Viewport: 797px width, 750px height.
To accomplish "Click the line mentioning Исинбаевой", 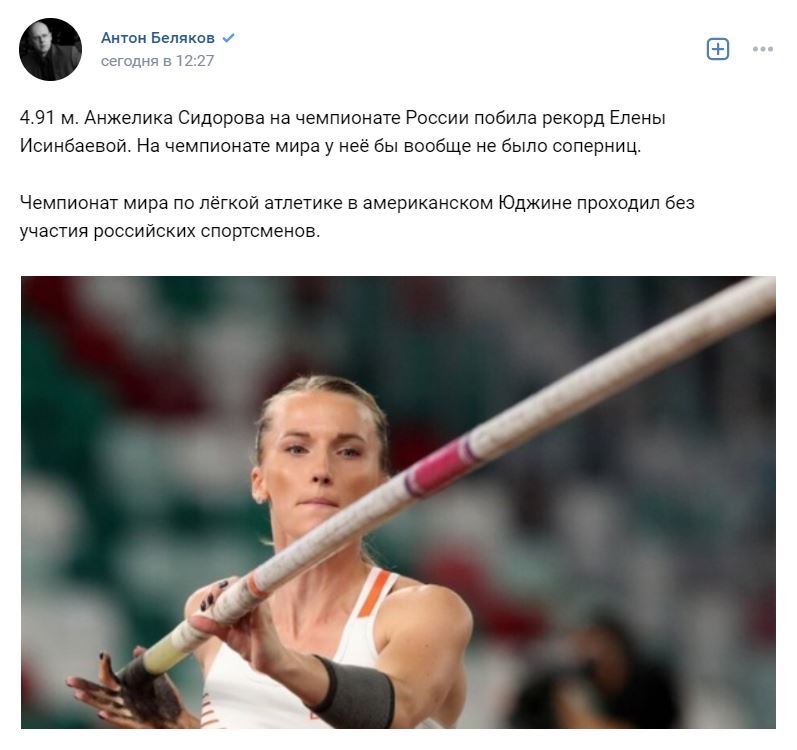I will click(x=330, y=146).
